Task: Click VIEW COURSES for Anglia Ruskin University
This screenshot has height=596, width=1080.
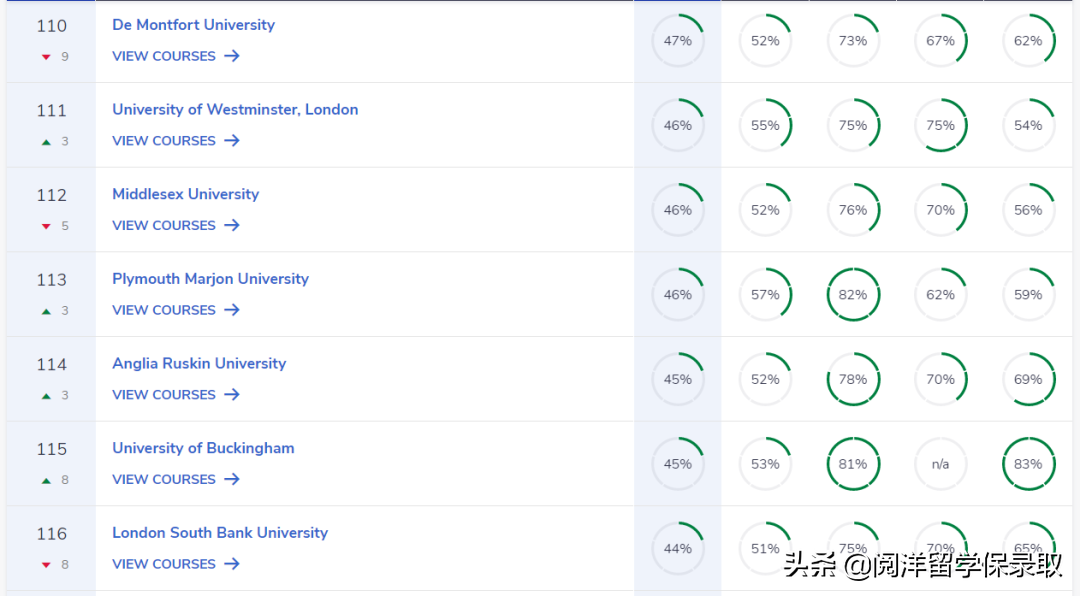Action: 163,394
